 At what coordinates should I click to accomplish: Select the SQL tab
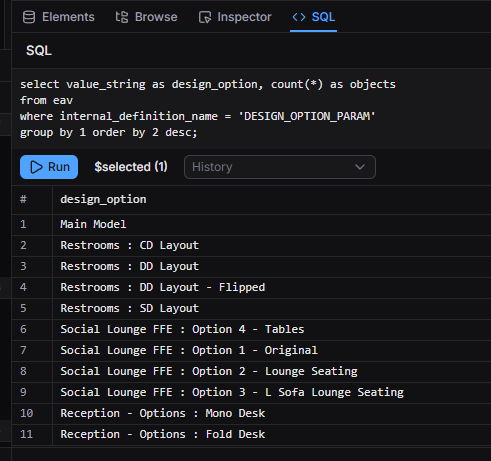313,17
